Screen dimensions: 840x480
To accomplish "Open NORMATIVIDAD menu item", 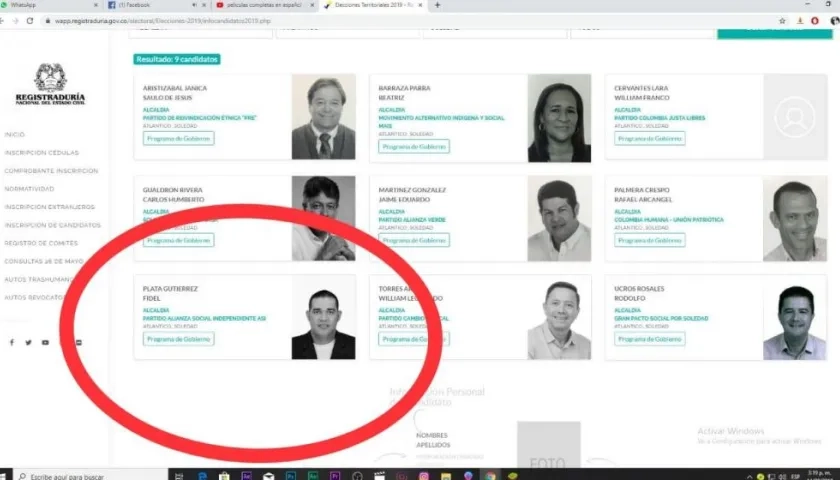I will click(x=29, y=189).
